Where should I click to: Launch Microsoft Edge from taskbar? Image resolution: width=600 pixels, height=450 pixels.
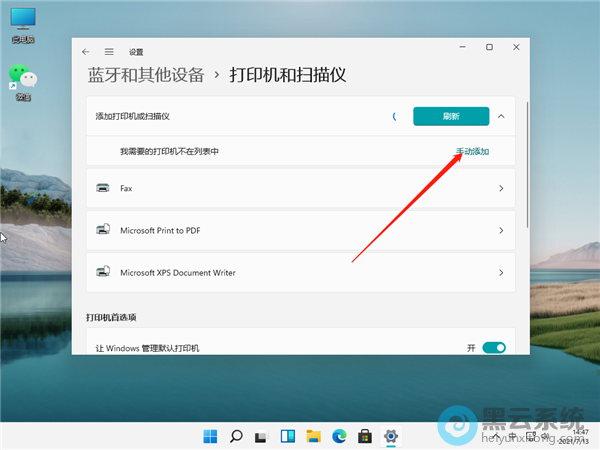[x=339, y=436]
